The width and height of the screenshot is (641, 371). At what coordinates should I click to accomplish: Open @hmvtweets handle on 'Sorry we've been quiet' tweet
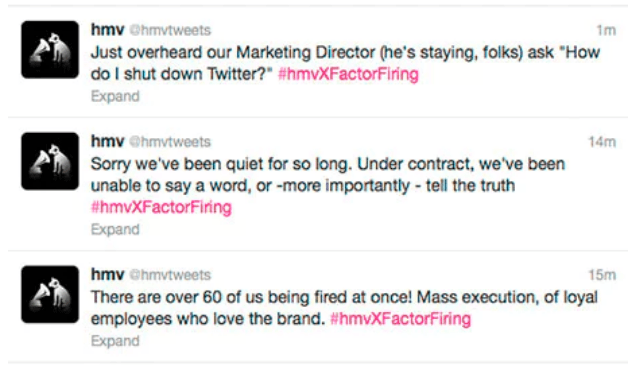click(x=170, y=142)
